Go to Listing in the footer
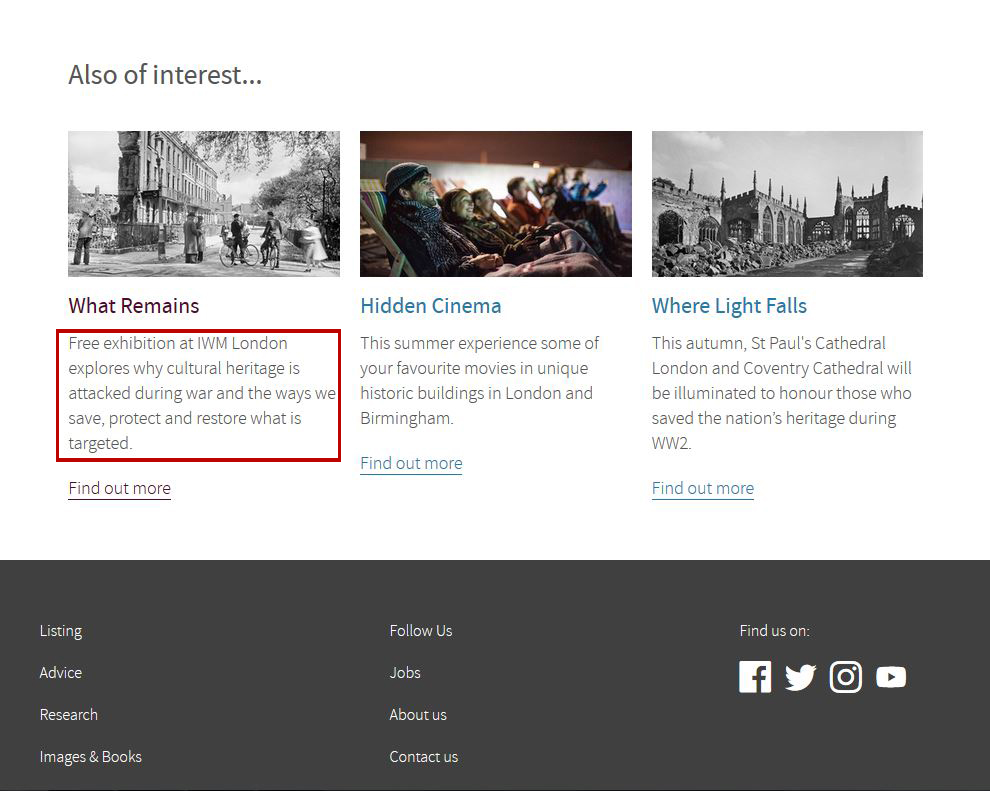This screenshot has height=791, width=990. (x=61, y=631)
